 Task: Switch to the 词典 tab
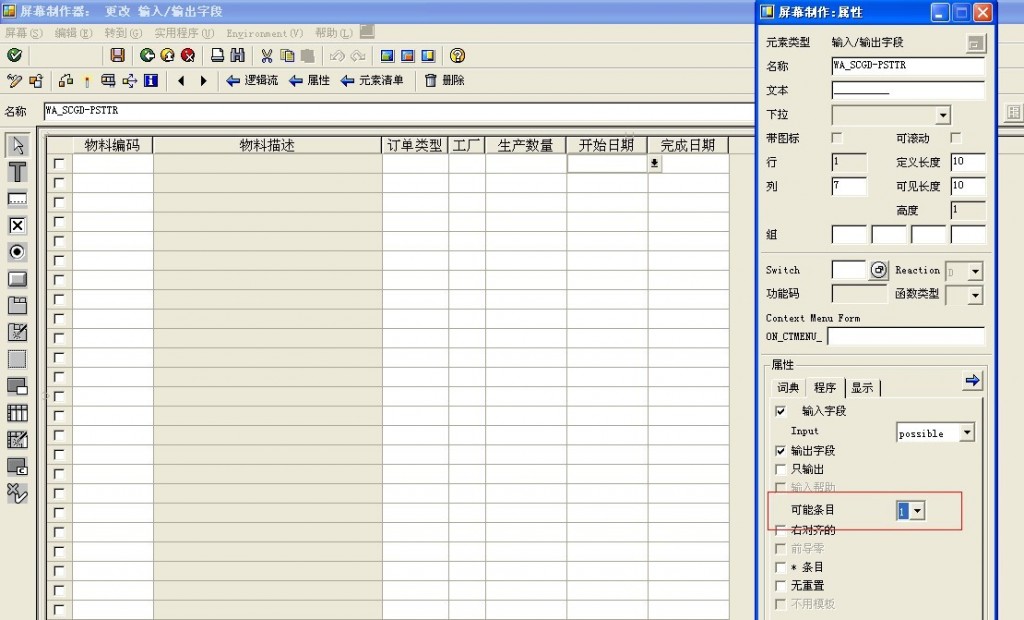click(788, 387)
